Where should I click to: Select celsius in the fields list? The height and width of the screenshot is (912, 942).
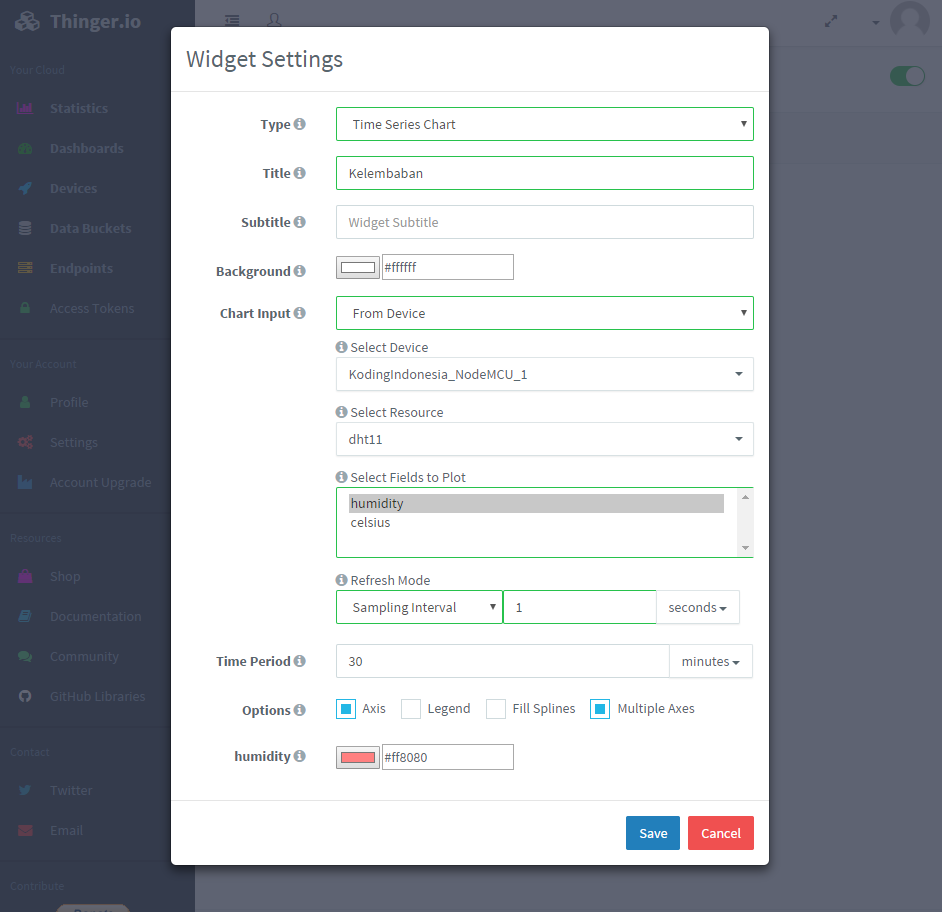pyautogui.click(x=536, y=523)
